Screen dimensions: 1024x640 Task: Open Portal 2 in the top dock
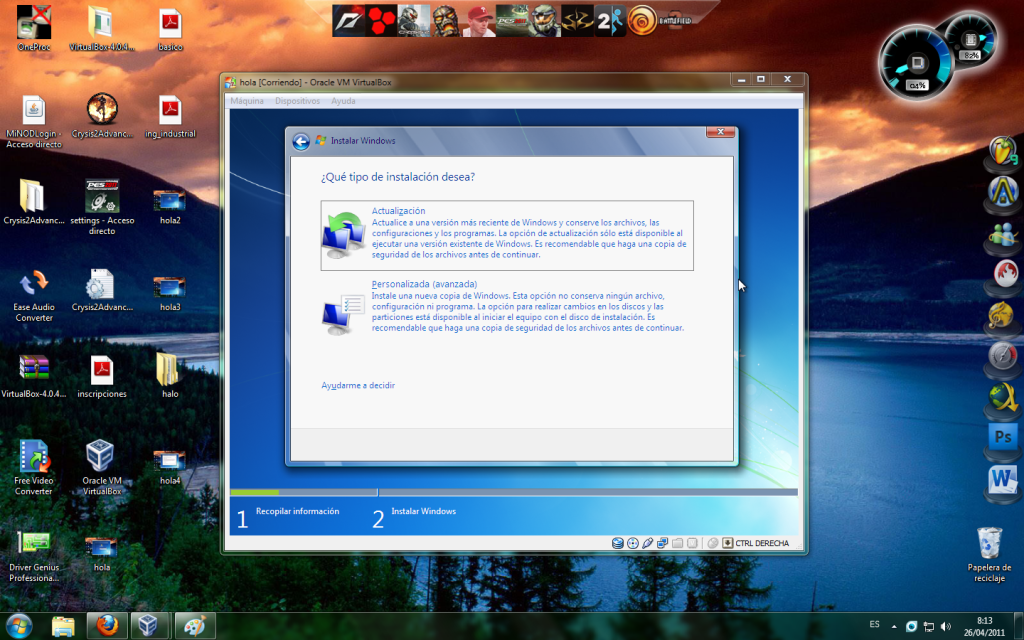pos(610,21)
